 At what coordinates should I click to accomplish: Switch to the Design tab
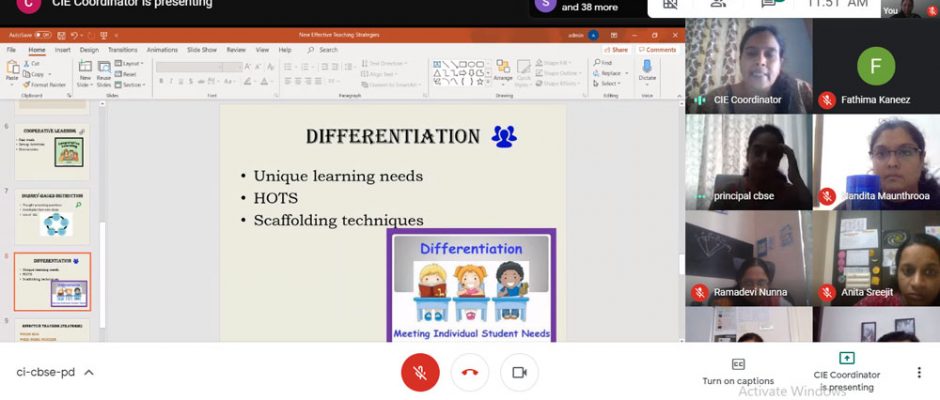[x=89, y=50]
